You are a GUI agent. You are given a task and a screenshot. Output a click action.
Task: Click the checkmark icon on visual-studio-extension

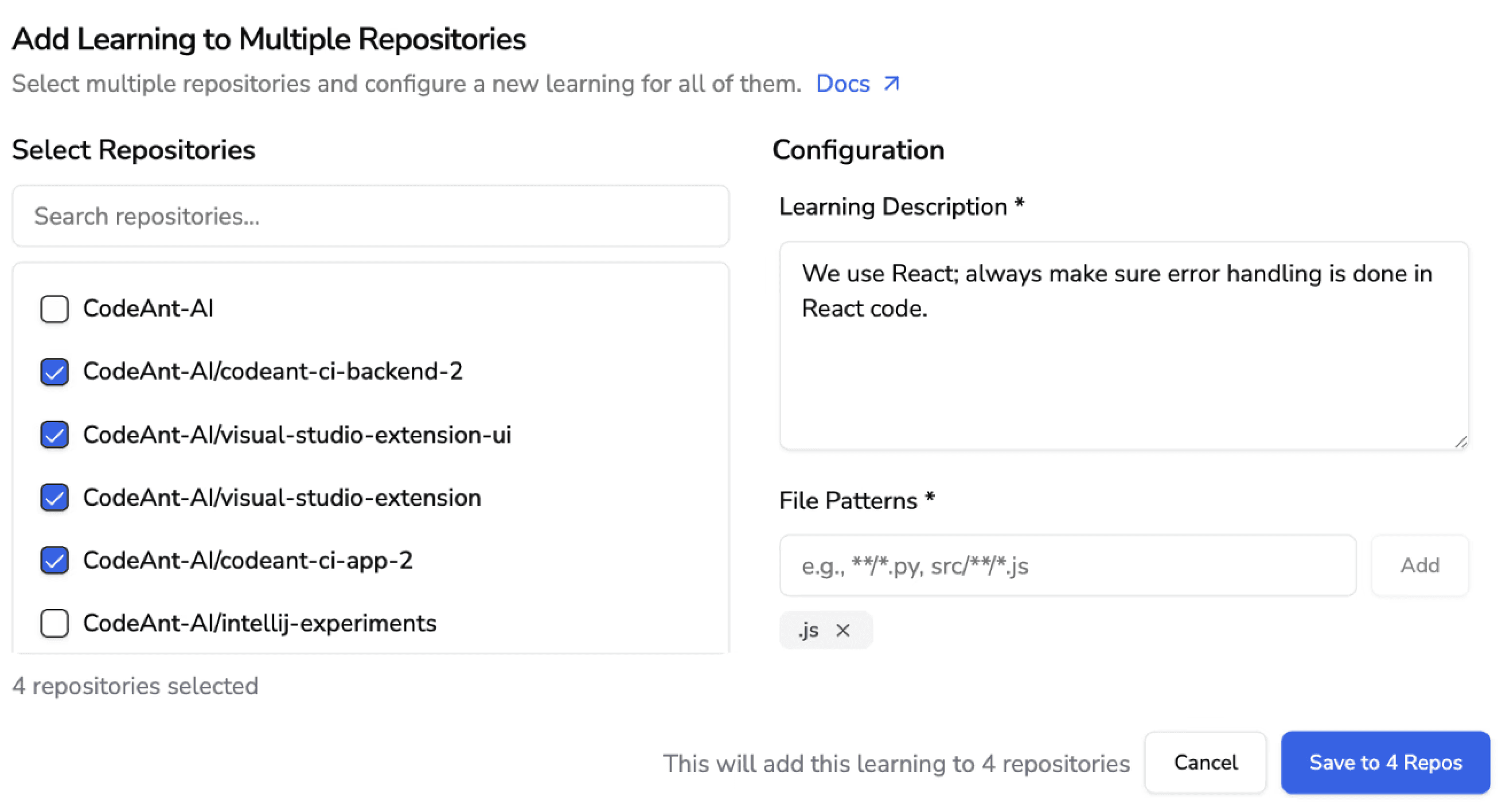54,497
